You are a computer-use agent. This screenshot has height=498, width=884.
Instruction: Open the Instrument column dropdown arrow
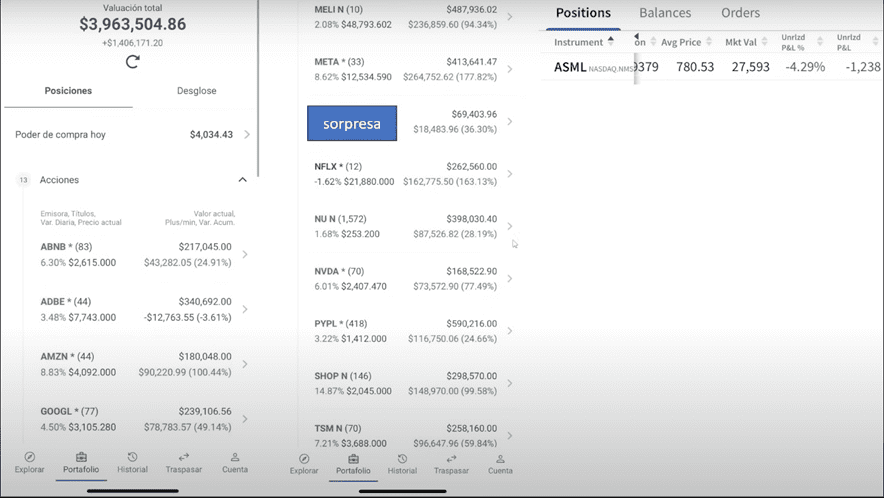(611, 42)
